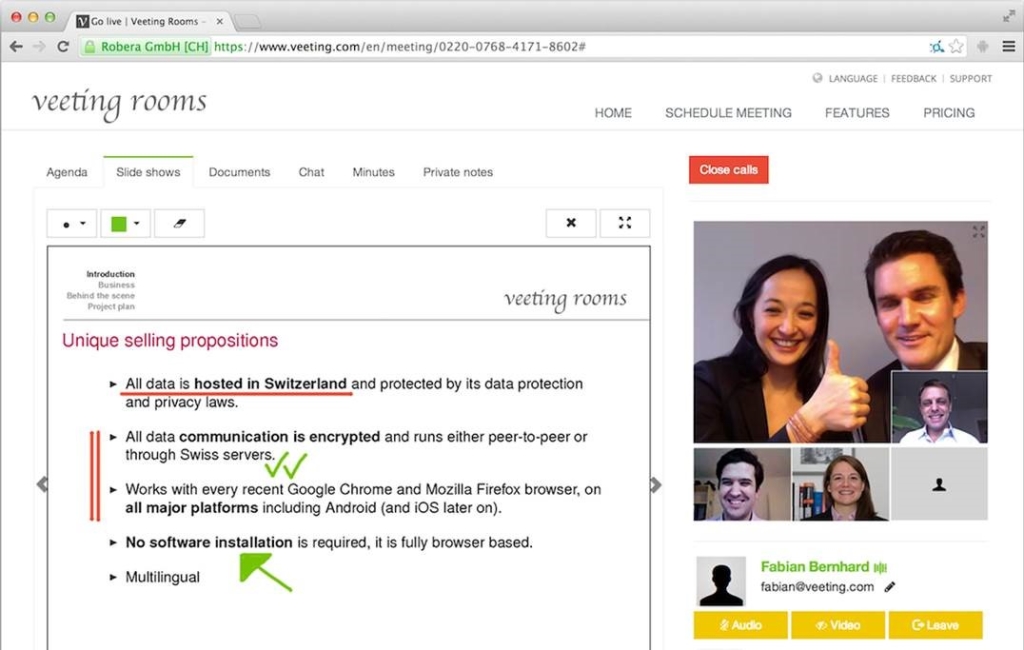Open the FEEDBACK link
Viewport: 1024px width, 650px height.
(x=913, y=78)
